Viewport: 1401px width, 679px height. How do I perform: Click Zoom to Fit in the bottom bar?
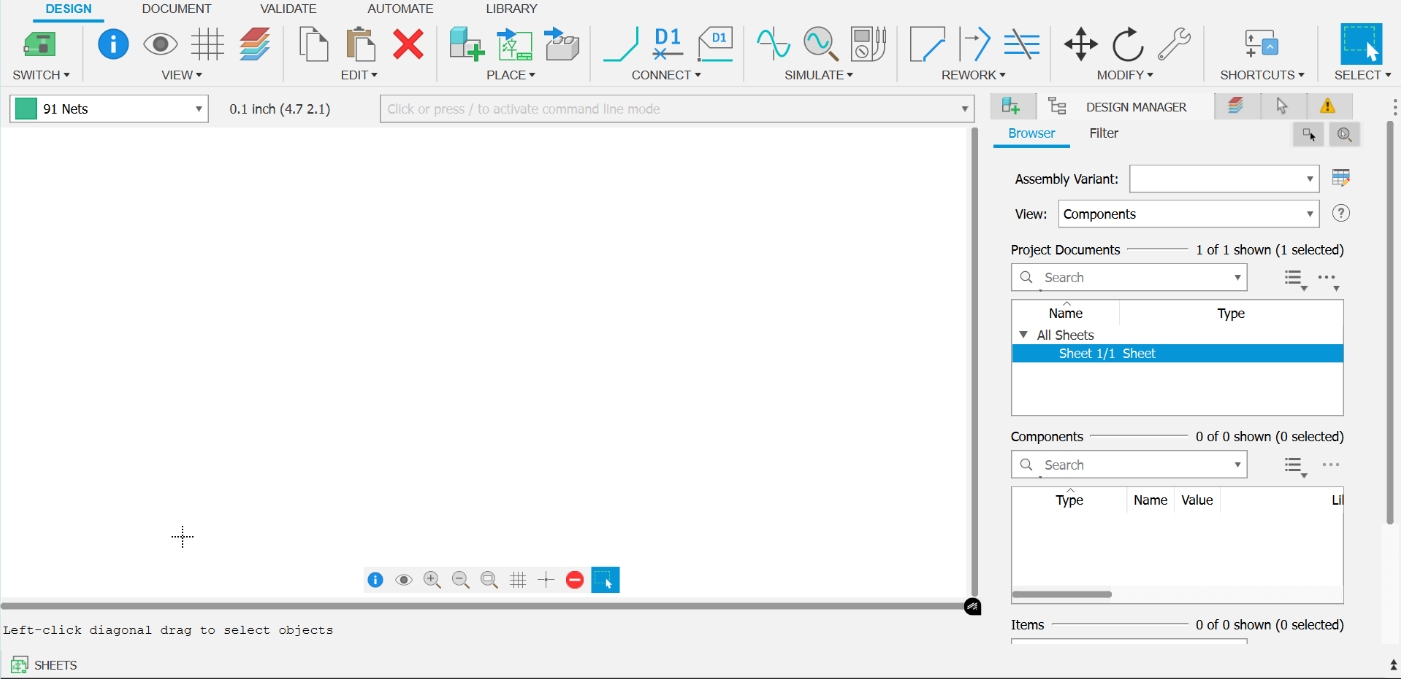[x=489, y=580]
